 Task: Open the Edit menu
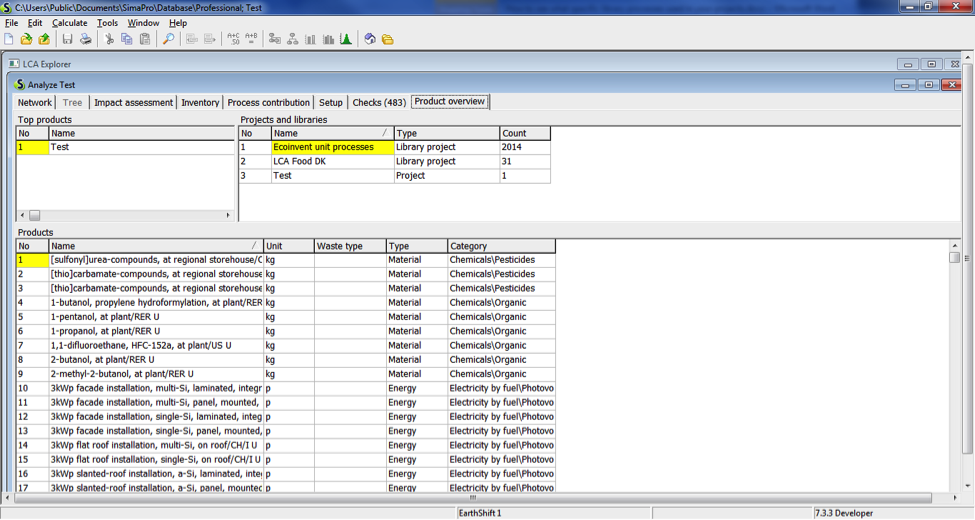[35, 23]
